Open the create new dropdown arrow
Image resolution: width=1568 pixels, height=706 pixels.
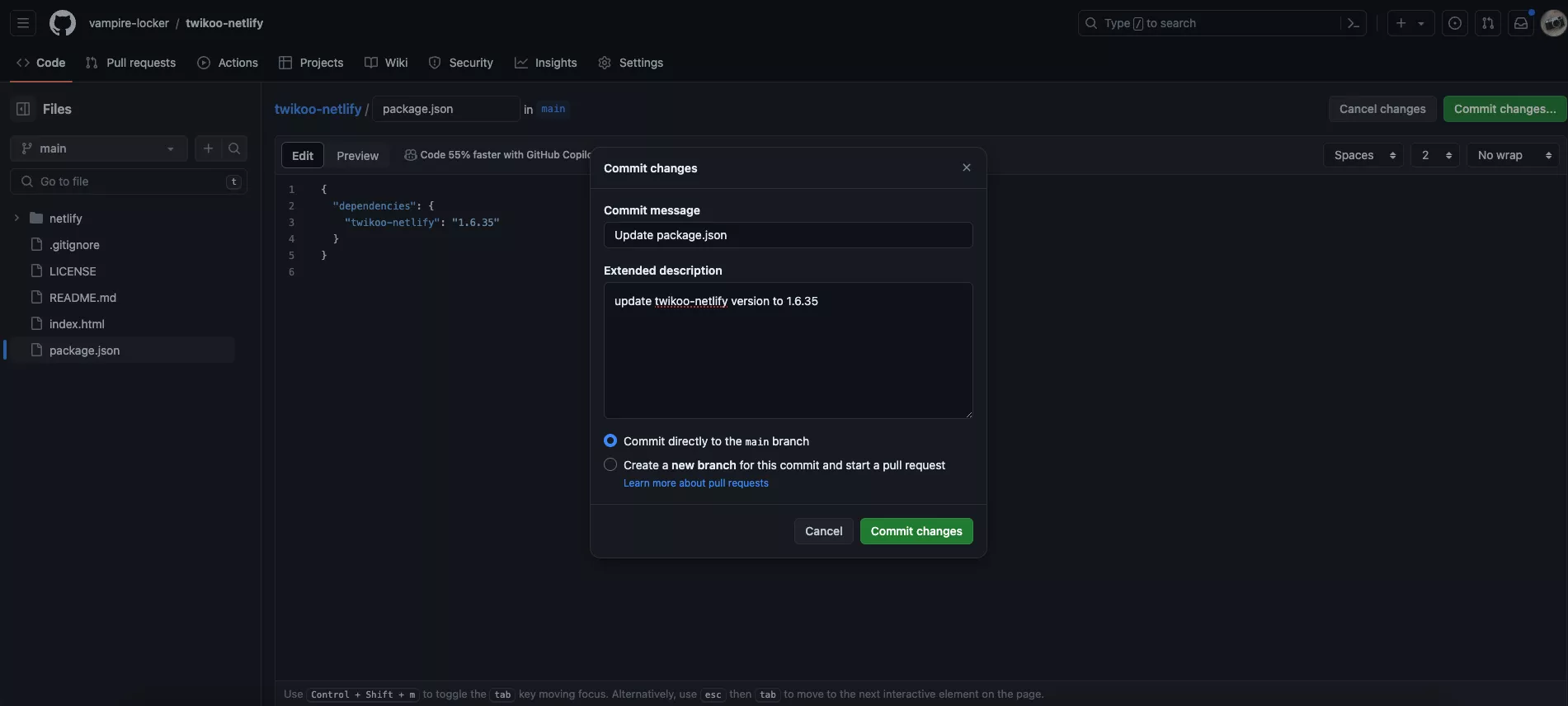[x=1421, y=23]
